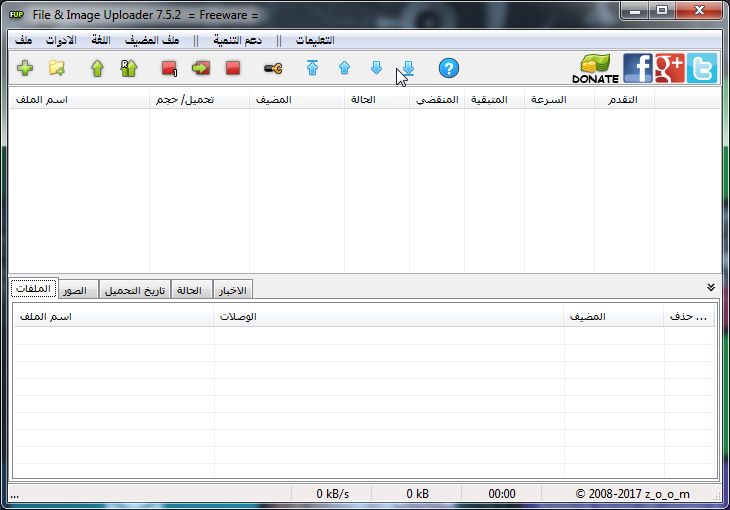Screen dimensions: 730x510
Task: Open the الادوات tools menu
Action: (61, 41)
